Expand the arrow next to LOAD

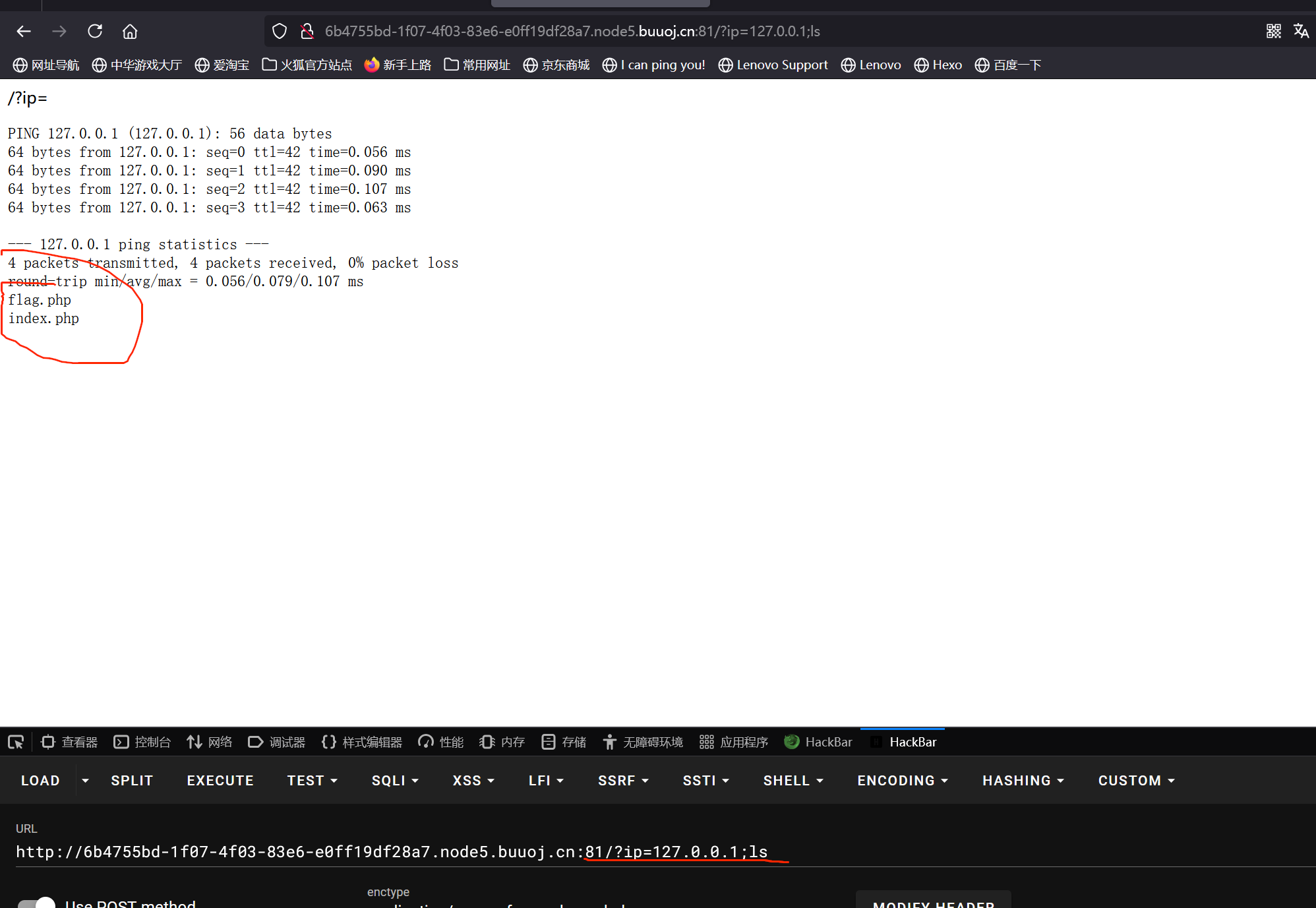[x=85, y=780]
